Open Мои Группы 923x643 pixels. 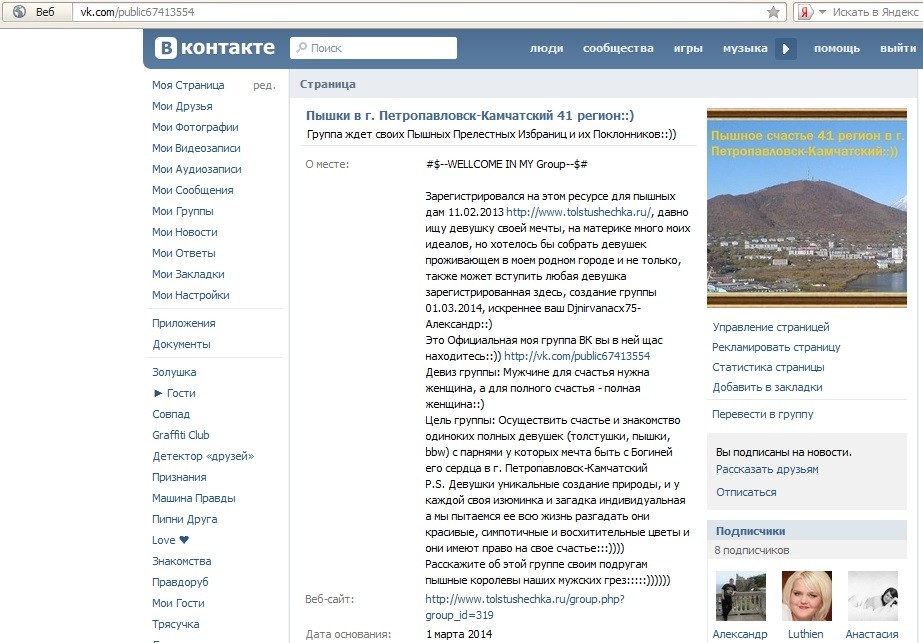tap(182, 211)
